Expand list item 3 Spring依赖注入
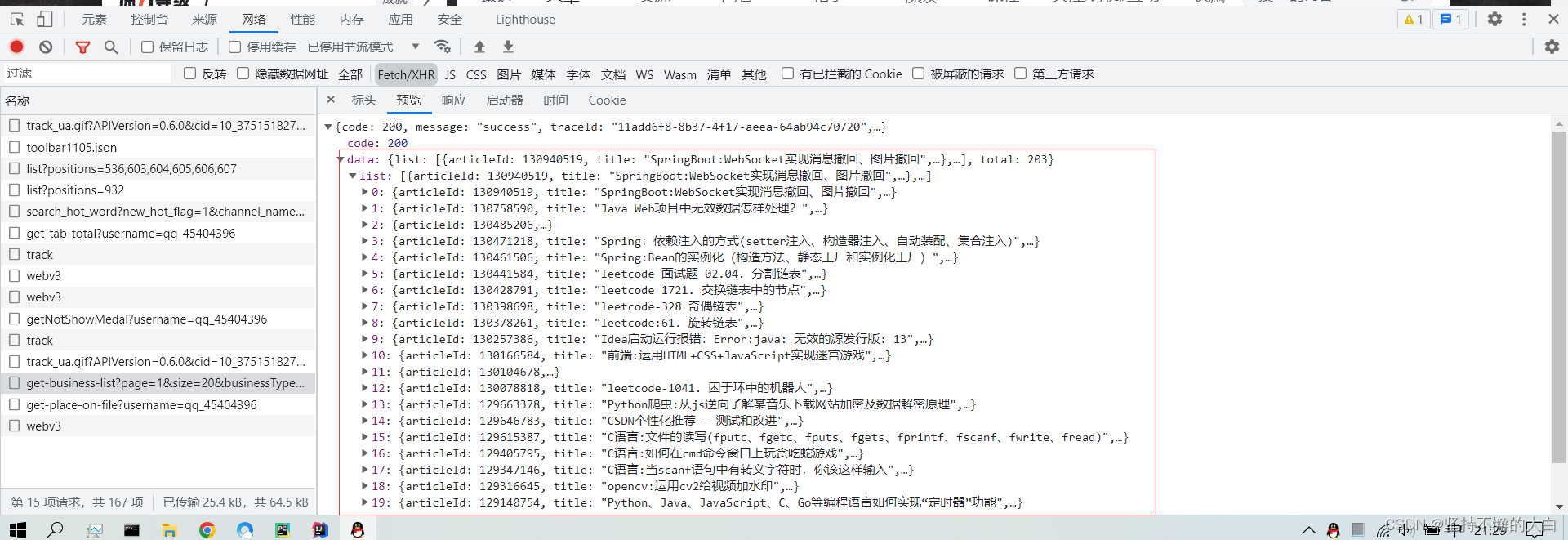 (365, 241)
